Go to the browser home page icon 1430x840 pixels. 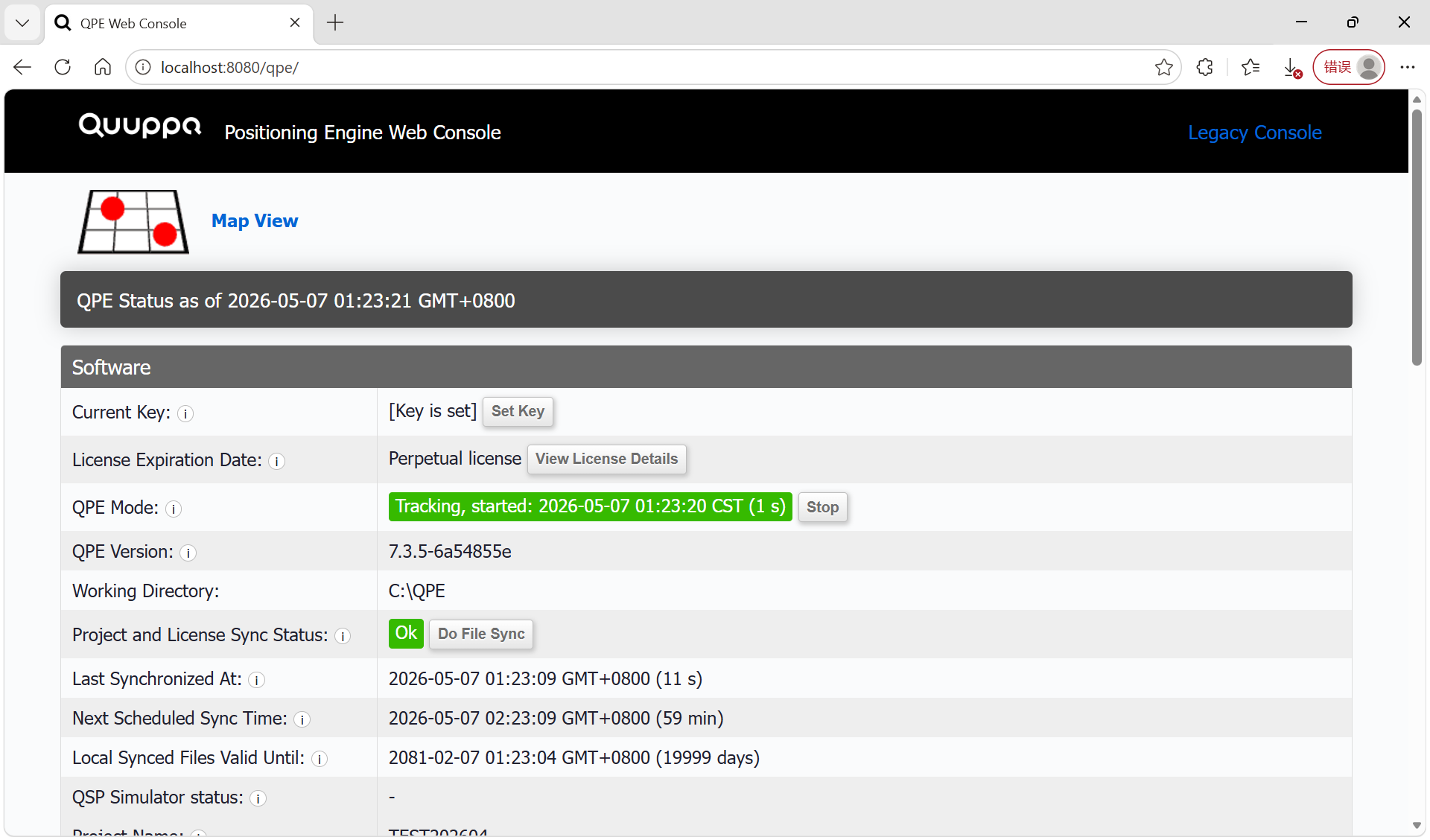(x=103, y=67)
